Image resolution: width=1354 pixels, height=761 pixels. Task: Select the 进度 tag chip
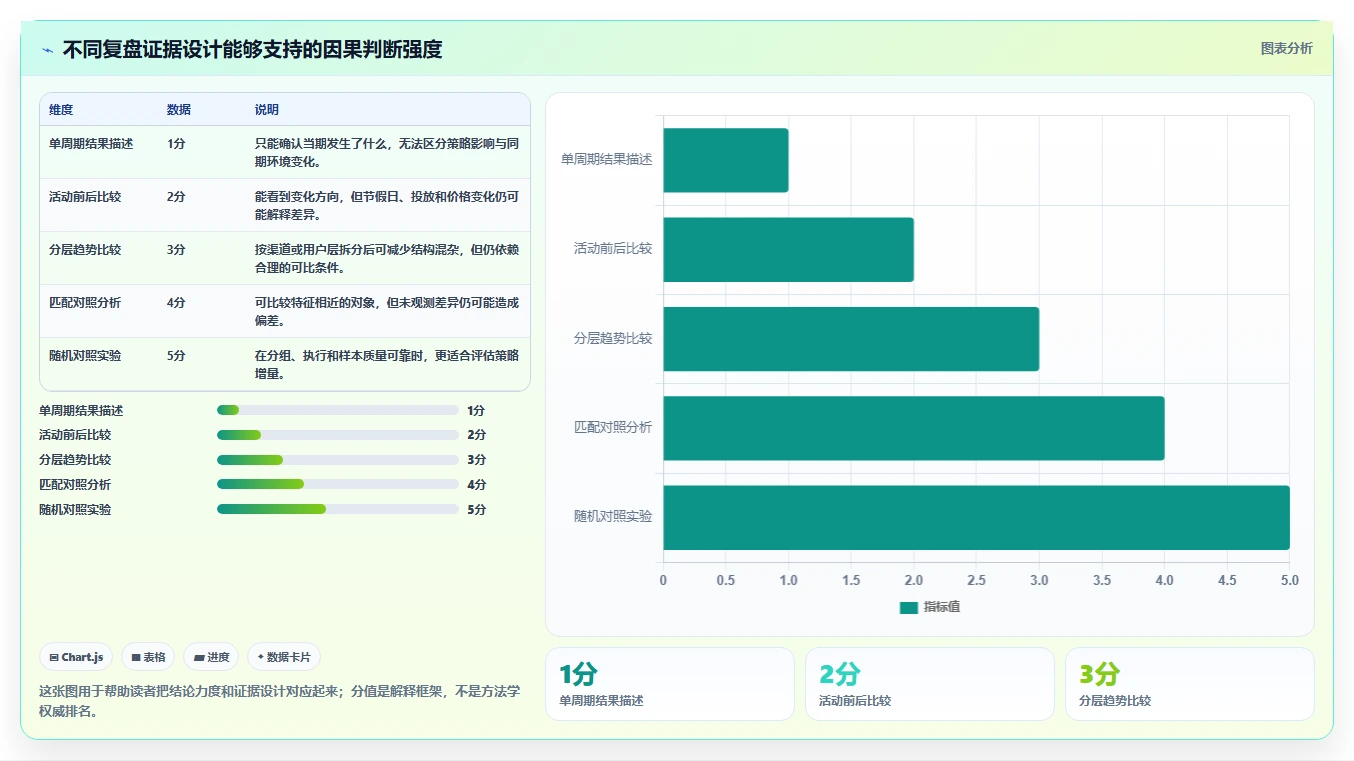(211, 657)
